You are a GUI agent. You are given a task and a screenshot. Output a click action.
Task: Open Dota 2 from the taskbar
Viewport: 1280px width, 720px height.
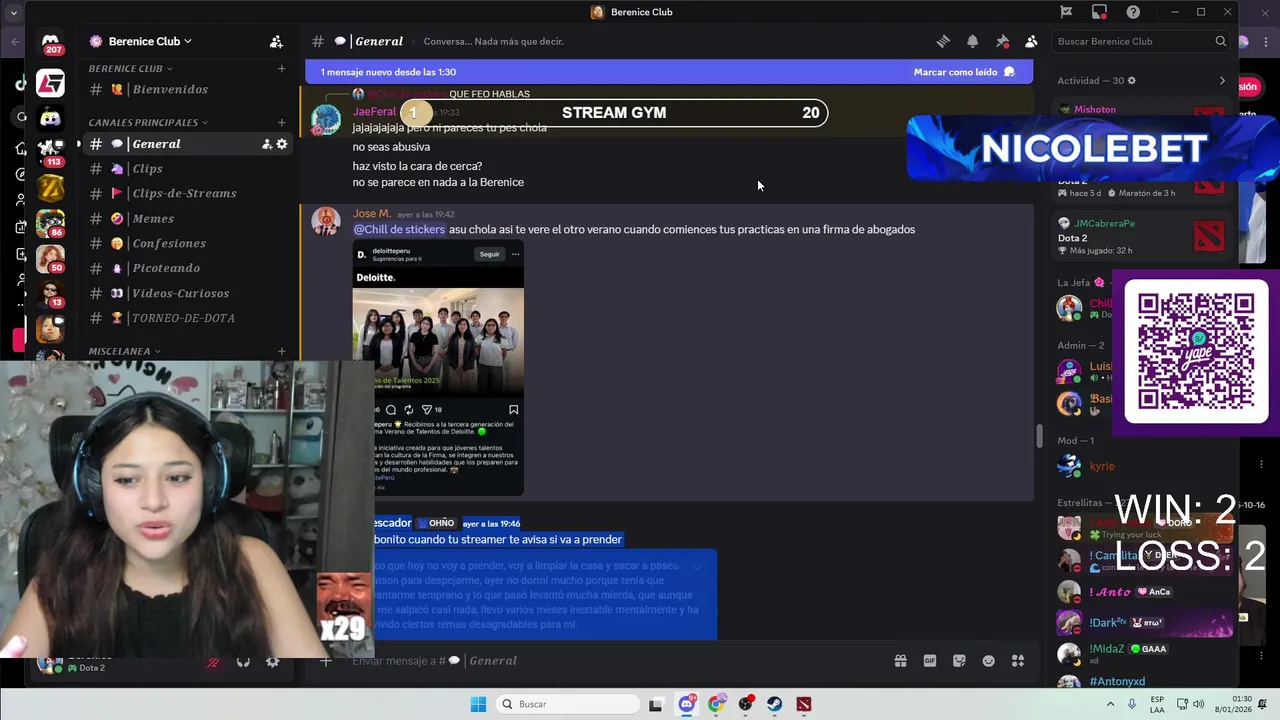click(803, 704)
